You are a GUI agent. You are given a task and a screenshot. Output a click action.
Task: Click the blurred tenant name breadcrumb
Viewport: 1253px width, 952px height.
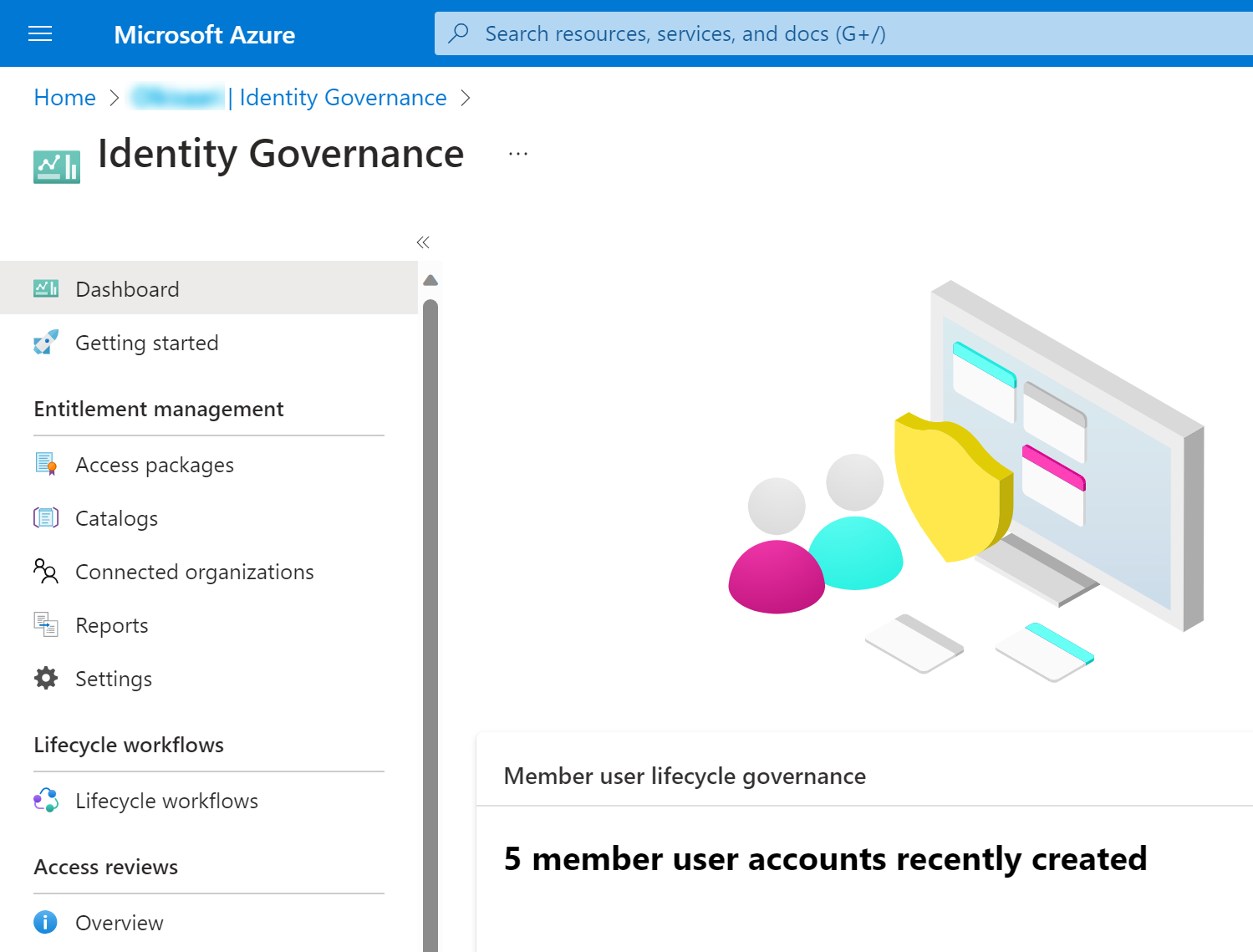pos(177,98)
